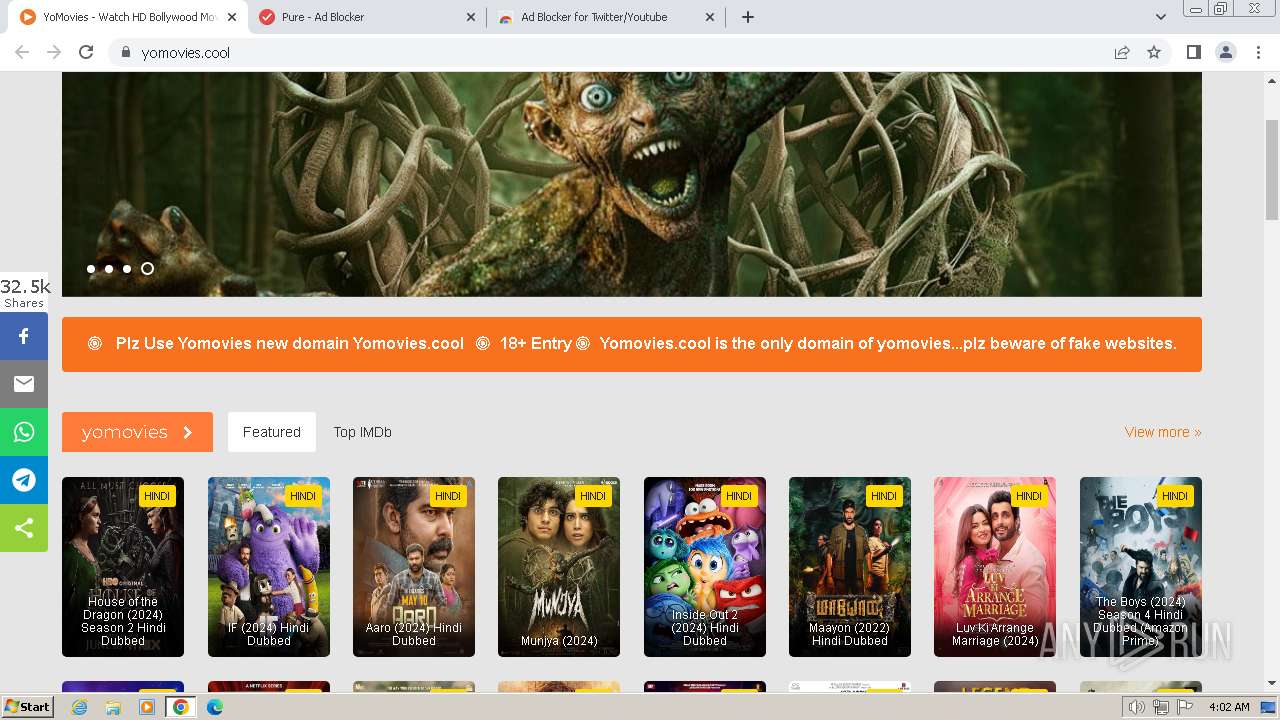Image resolution: width=1280 pixels, height=720 pixels.
Task: Expand the tab search dropdown arrow
Action: [1161, 17]
